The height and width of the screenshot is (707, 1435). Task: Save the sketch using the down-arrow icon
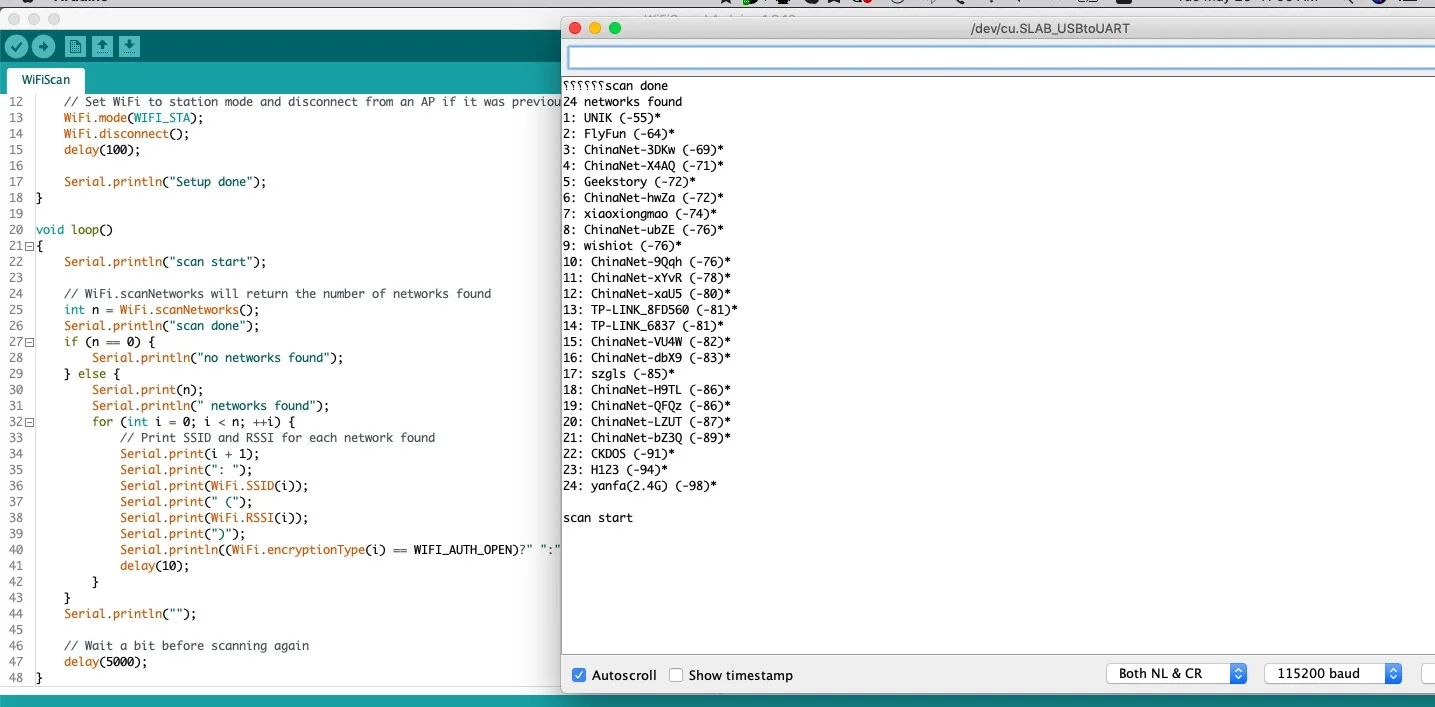coord(129,46)
